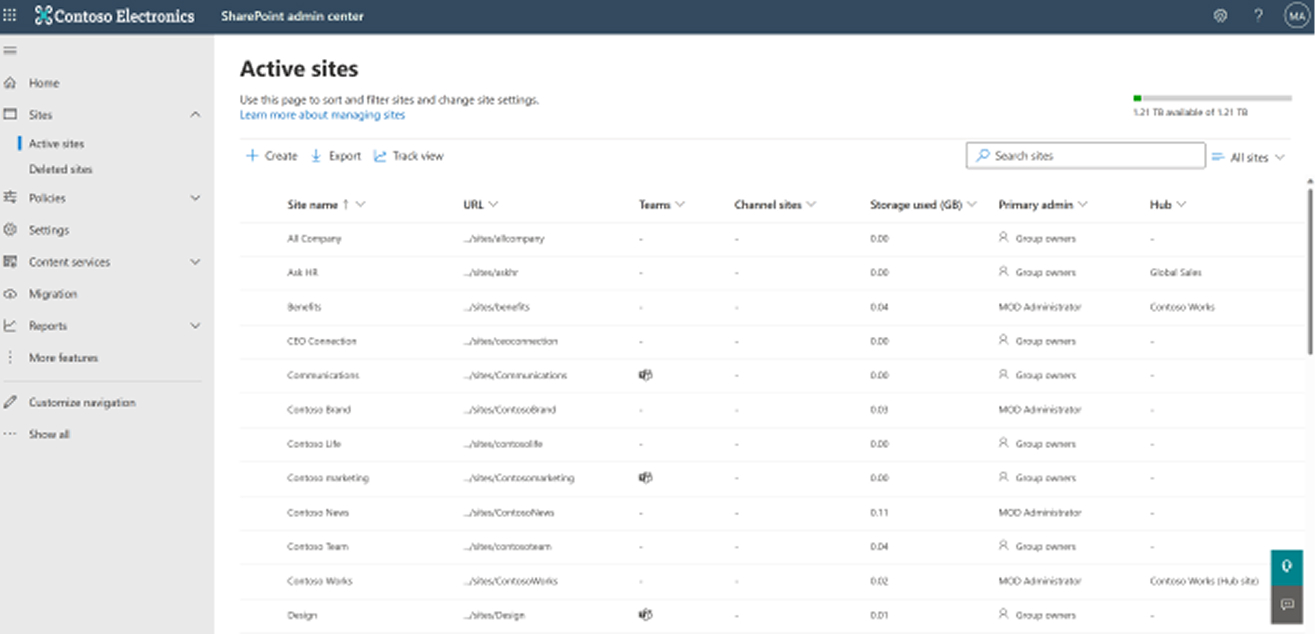Screen dimensions: 1315x634
Task: Open the Contoso News site
Action: [x=317, y=512]
